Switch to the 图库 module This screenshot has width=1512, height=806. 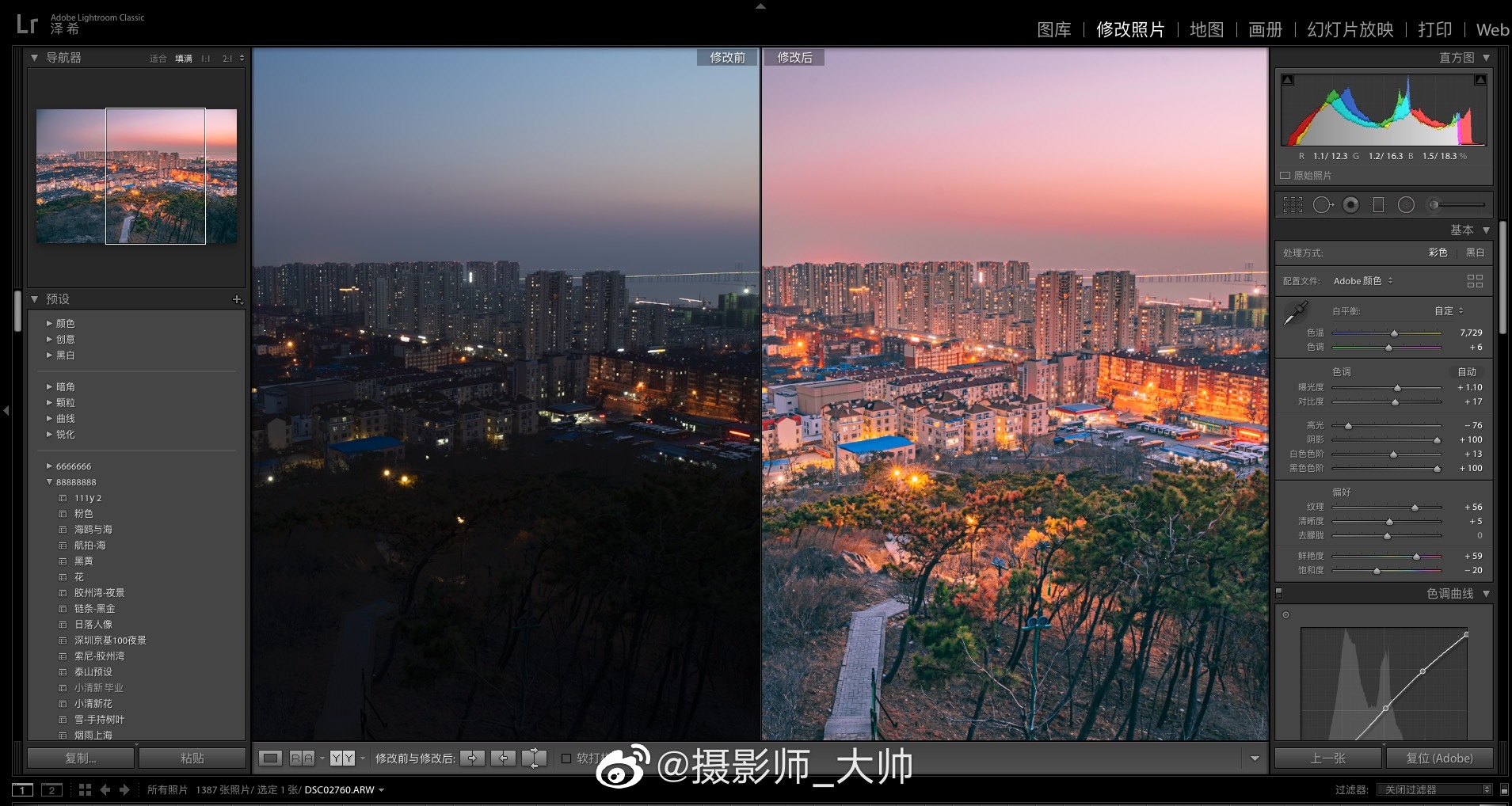point(1054,29)
